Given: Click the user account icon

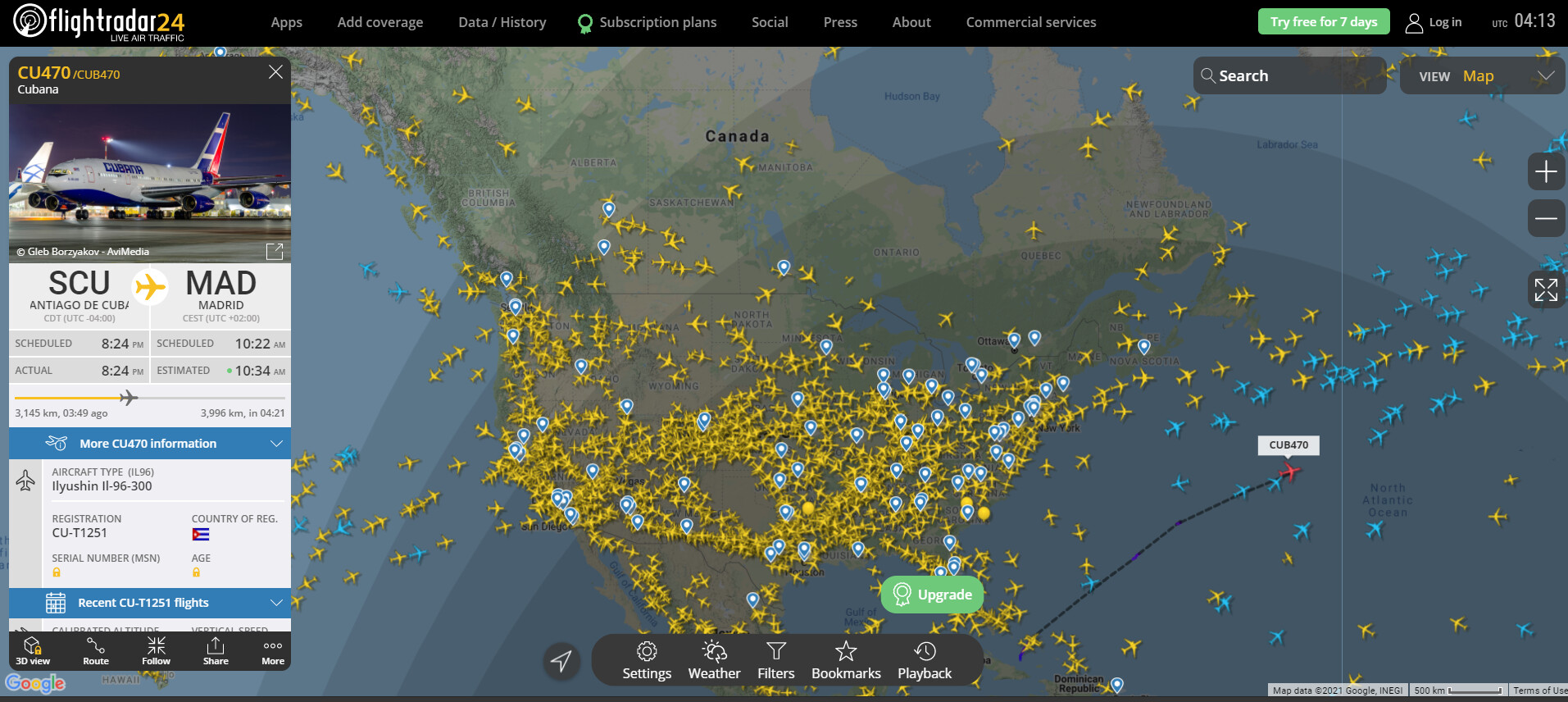Looking at the screenshot, I should 1414,23.
